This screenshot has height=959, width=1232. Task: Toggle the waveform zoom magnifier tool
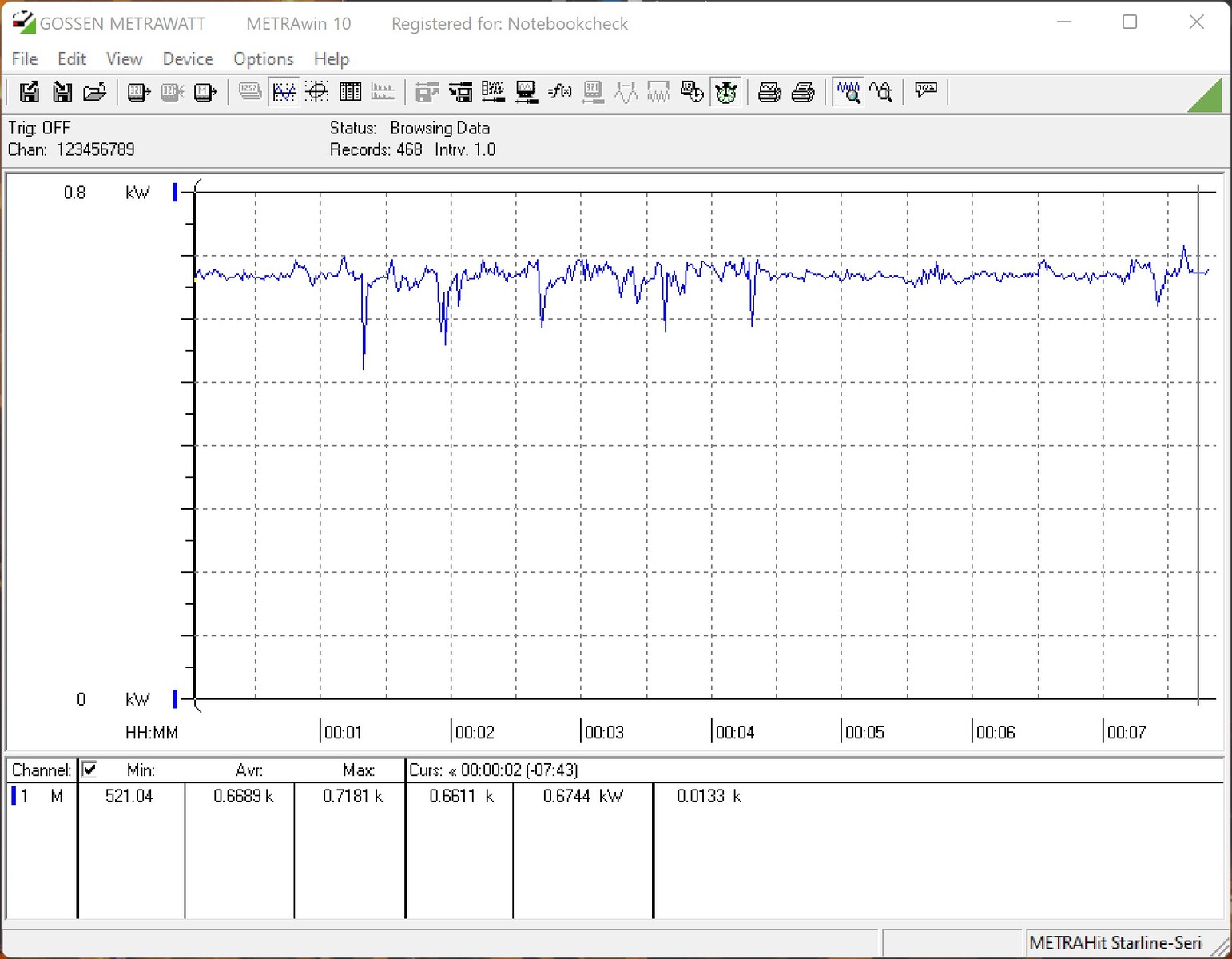848,93
